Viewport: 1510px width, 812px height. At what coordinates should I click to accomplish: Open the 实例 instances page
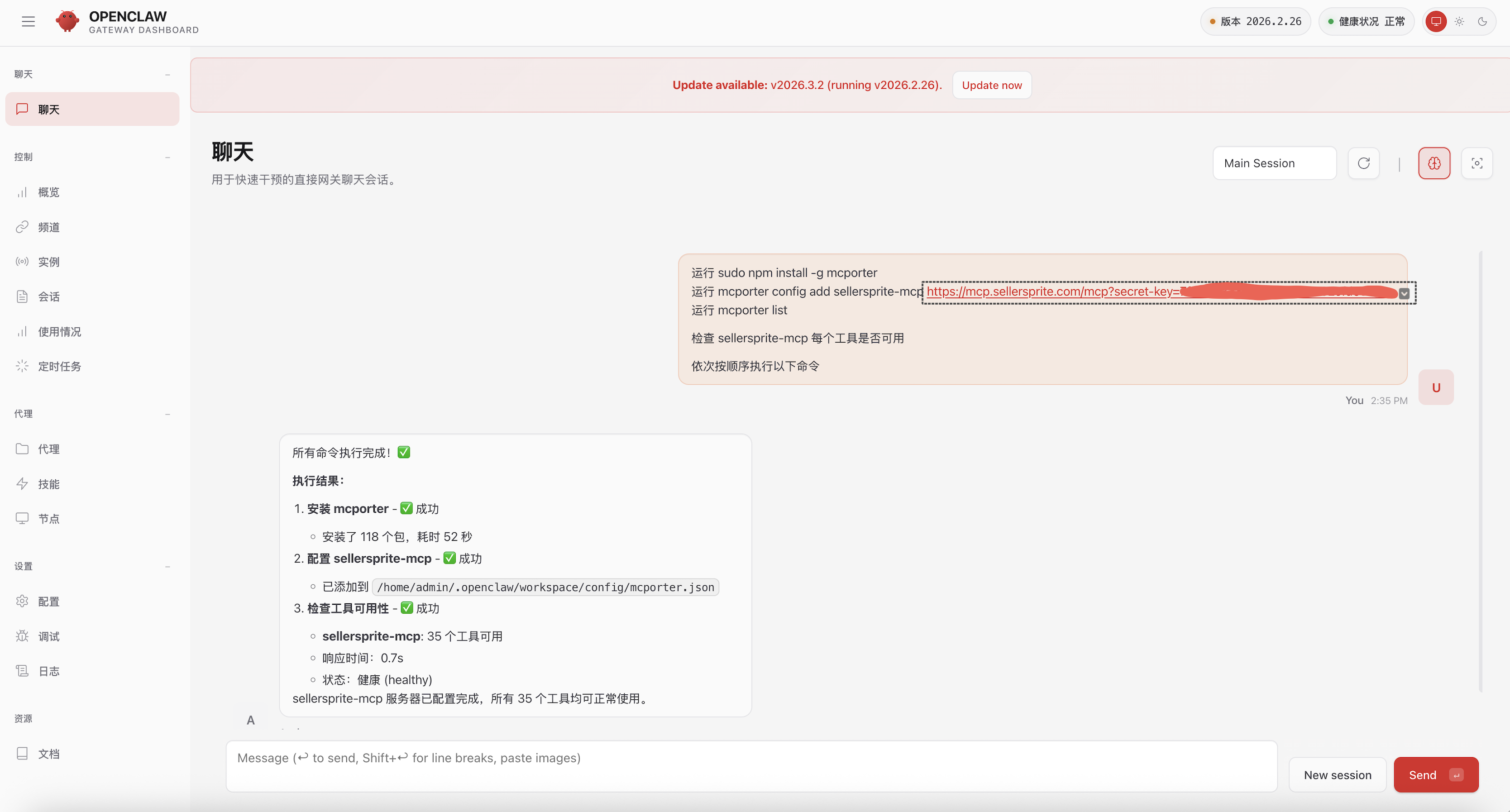point(48,262)
